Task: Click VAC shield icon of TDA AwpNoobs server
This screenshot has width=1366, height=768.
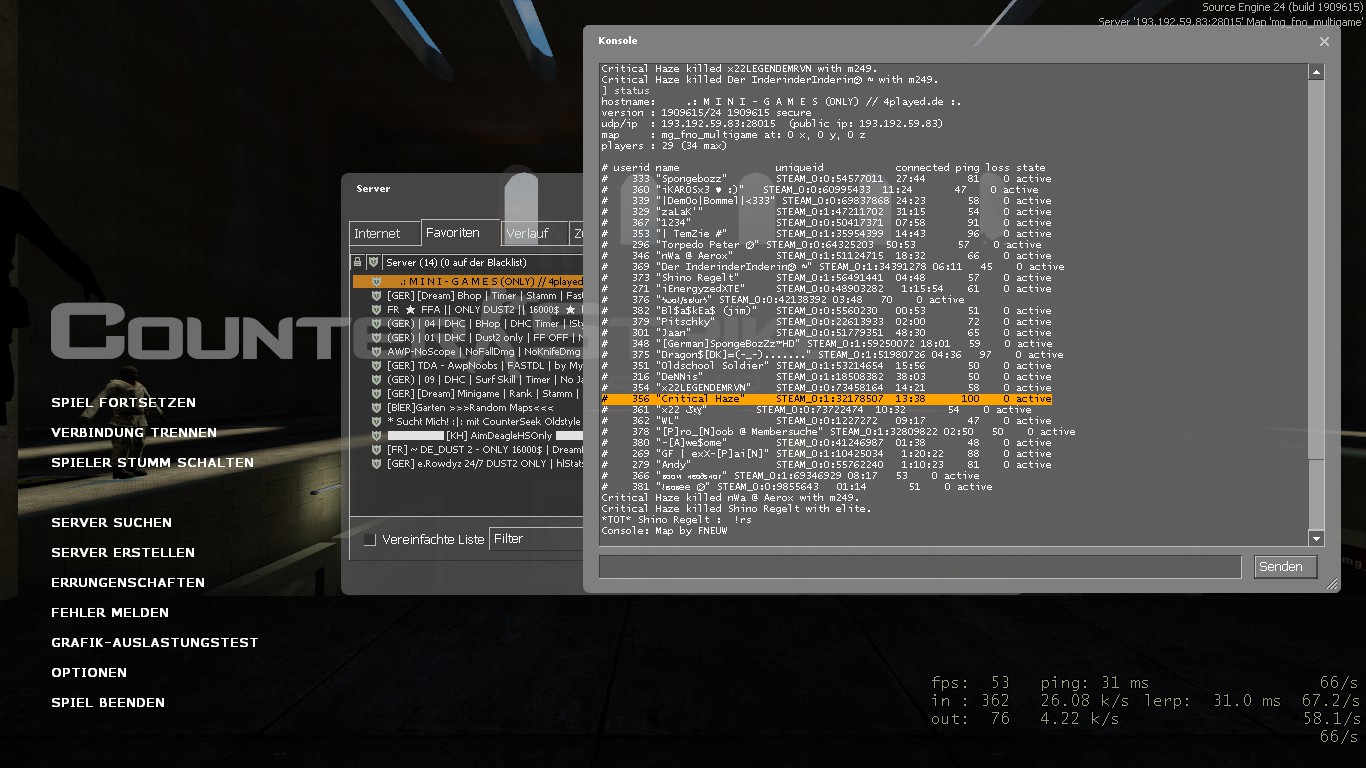Action: [x=376, y=366]
